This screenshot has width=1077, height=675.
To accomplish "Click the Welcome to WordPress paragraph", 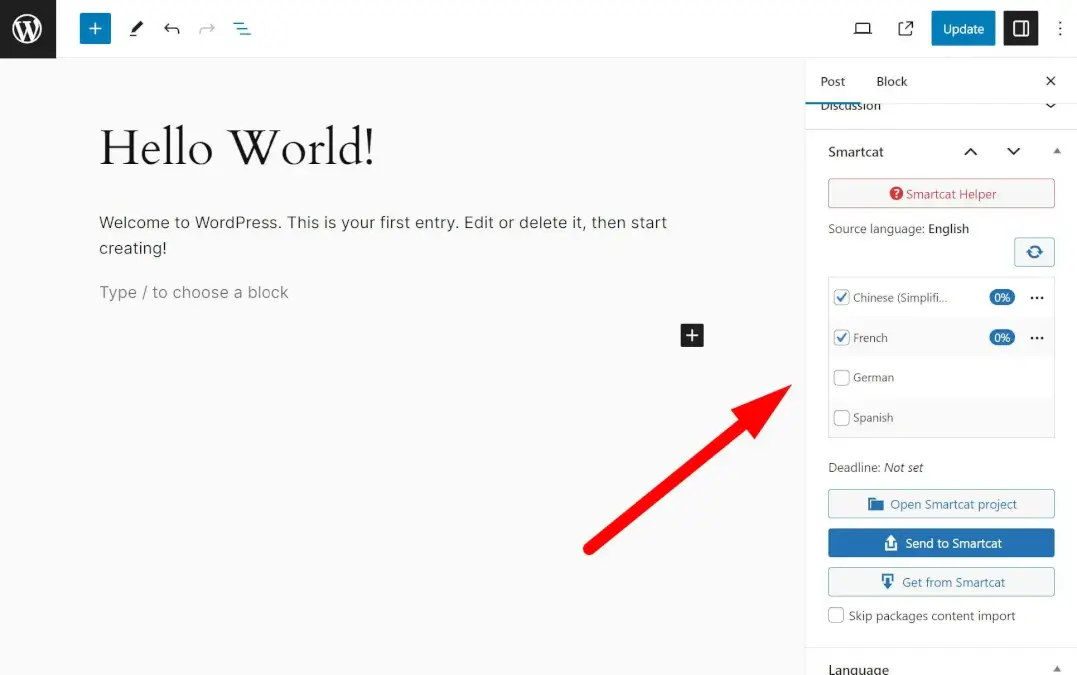I will (x=383, y=236).
